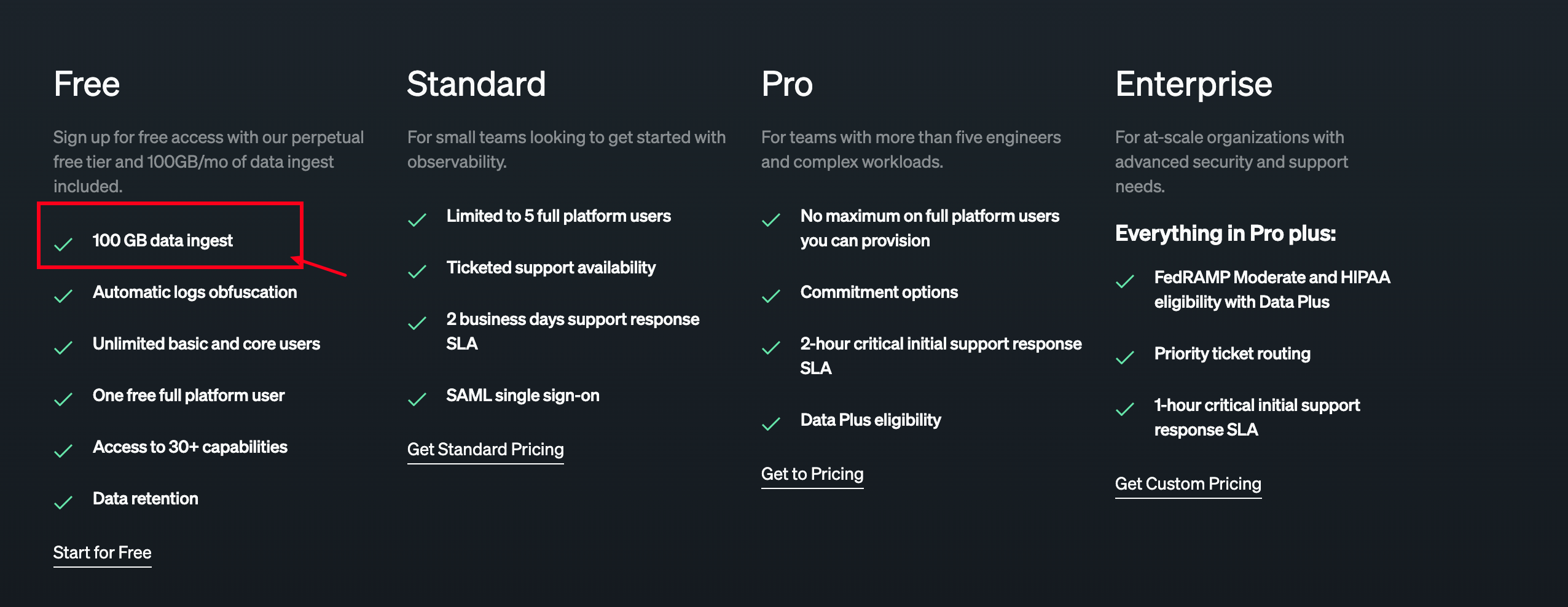This screenshot has width=1568, height=607.
Task: Open the Start for Free link
Action: tap(102, 552)
